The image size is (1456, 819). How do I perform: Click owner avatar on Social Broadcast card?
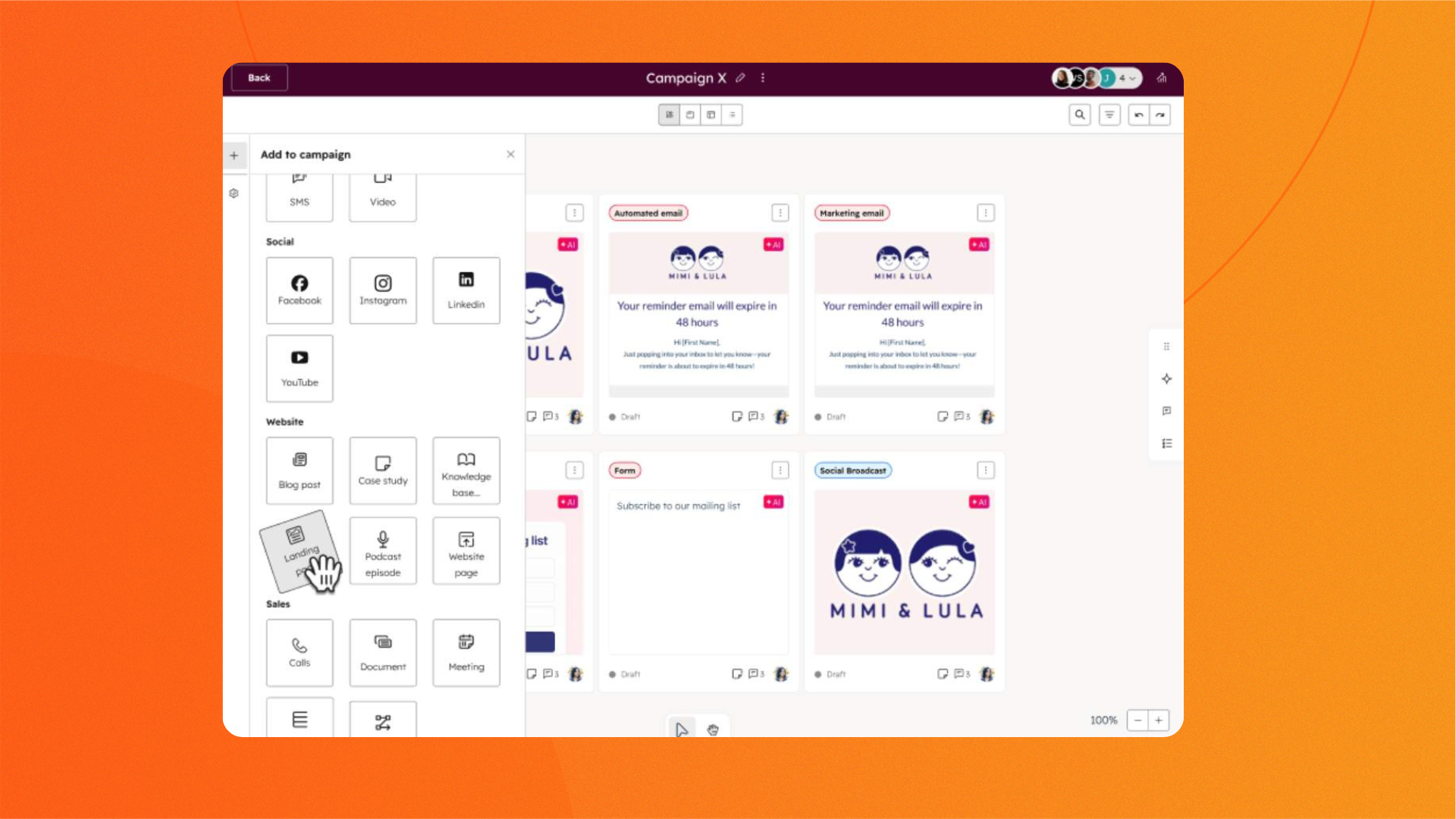(987, 673)
